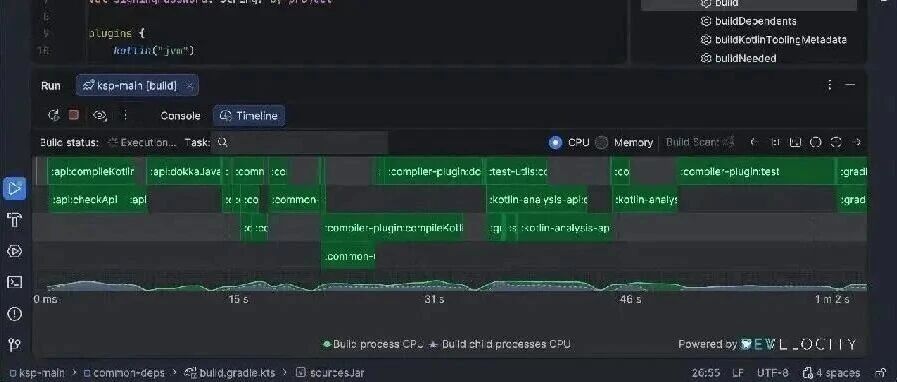Click the second circular timeline toolbar icon

click(x=836, y=142)
